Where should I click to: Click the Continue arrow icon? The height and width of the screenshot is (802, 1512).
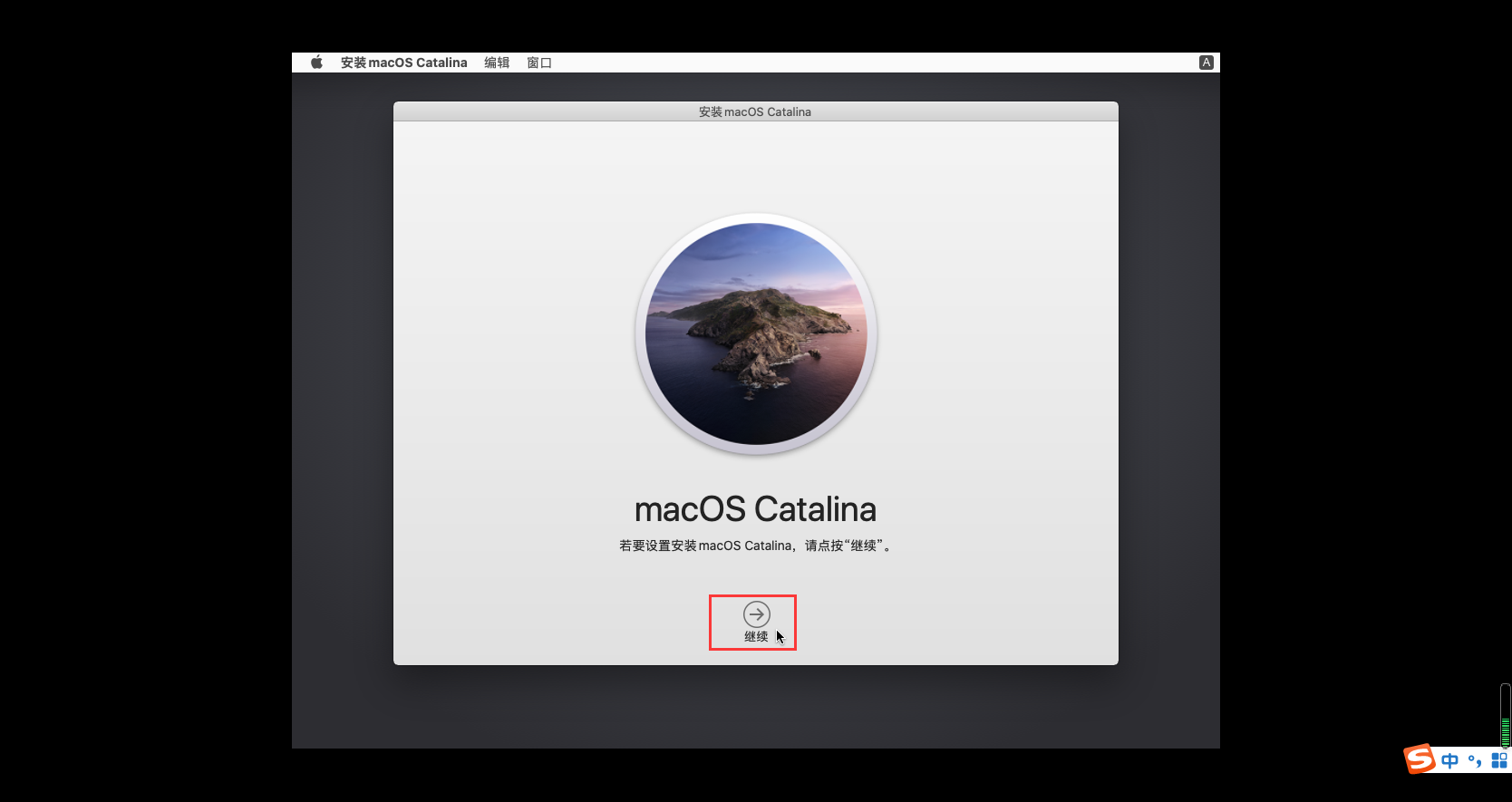(756, 614)
